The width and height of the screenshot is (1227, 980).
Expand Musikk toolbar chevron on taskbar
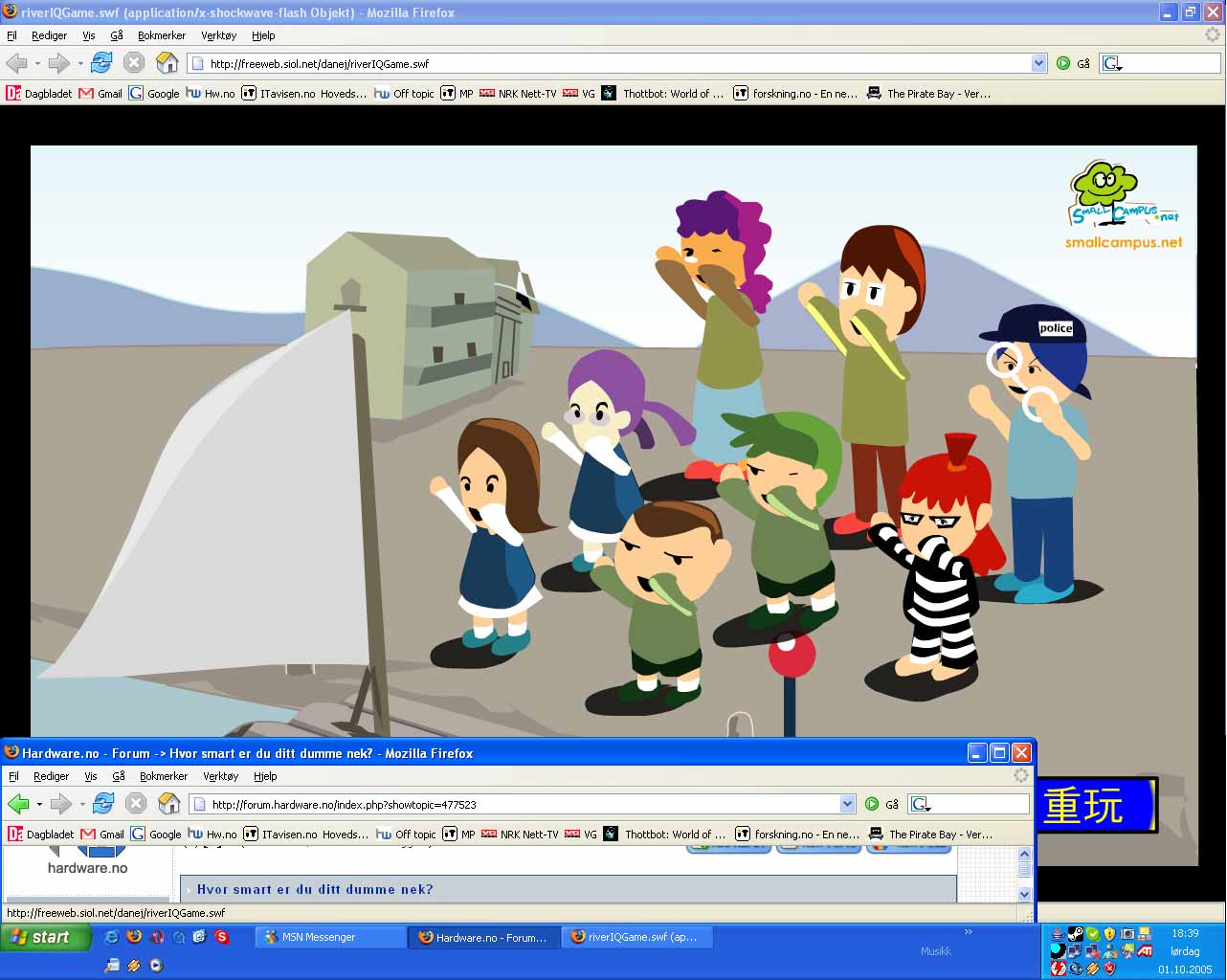coord(968,931)
